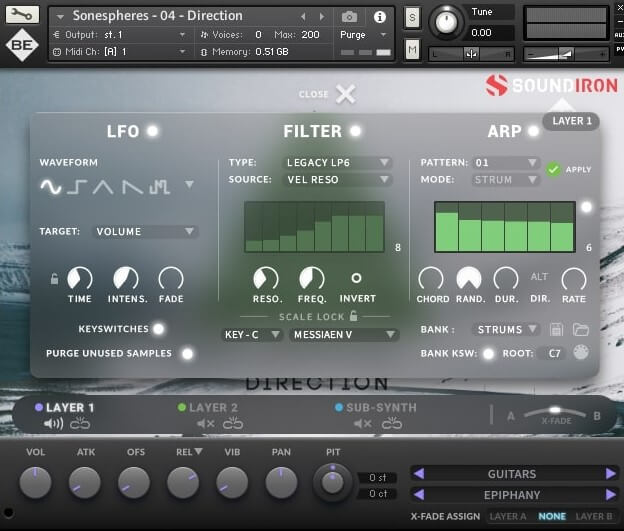Select previous Guitars category arrow
This screenshot has width=624, height=531.
click(419, 474)
